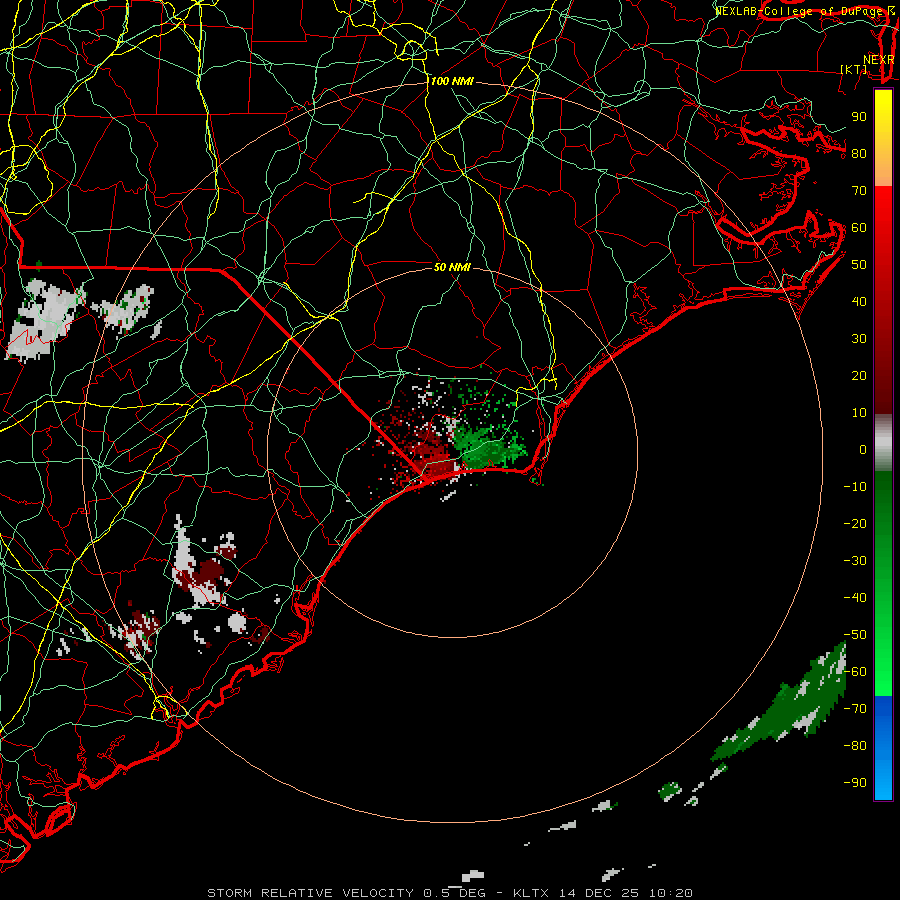Click the 100 NMI range ring label
Image resolution: width=900 pixels, height=900 pixels.
tap(452, 82)
